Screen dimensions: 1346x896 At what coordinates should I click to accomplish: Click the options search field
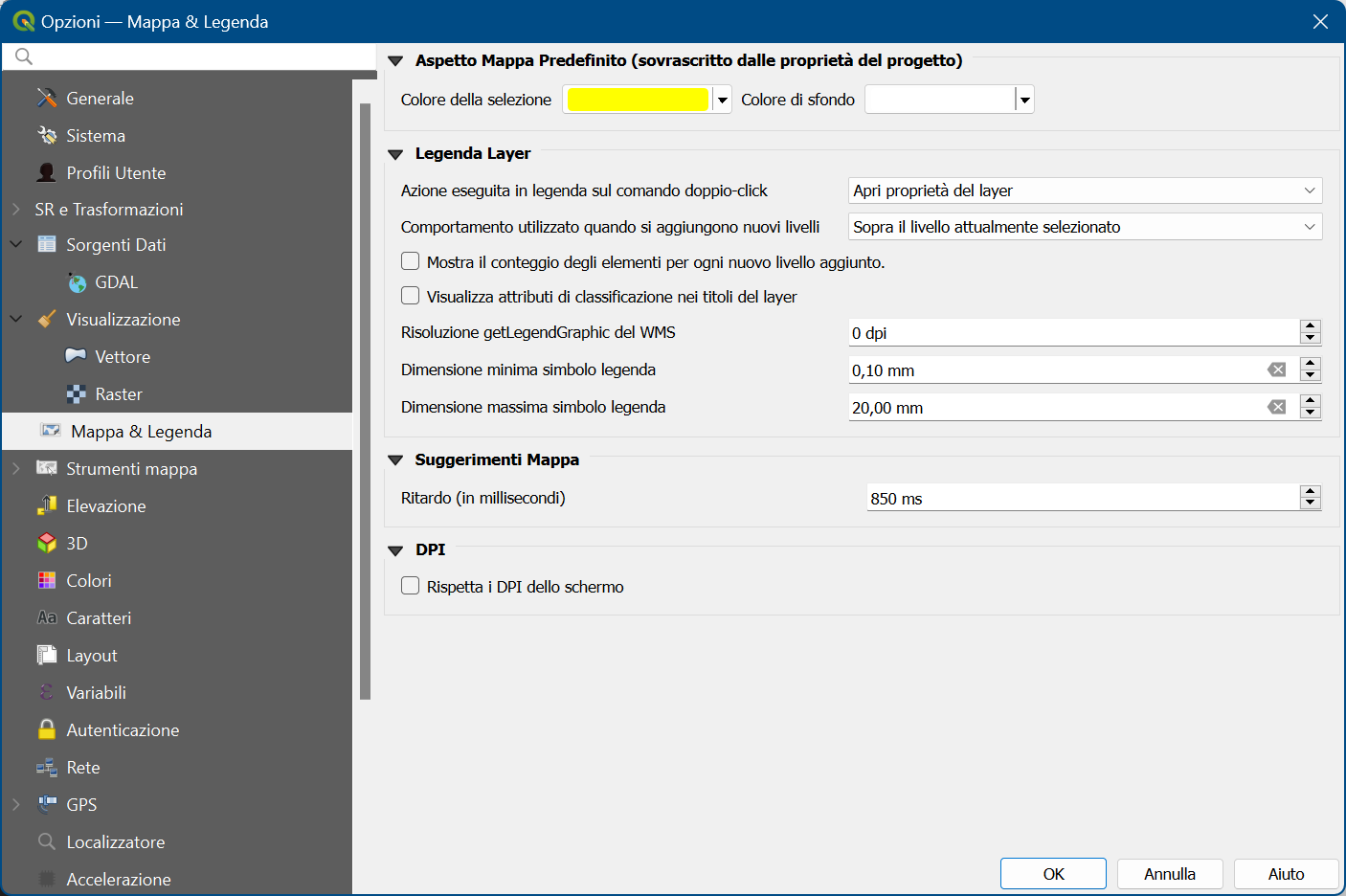pyautogui.click(x=189, y=56)
